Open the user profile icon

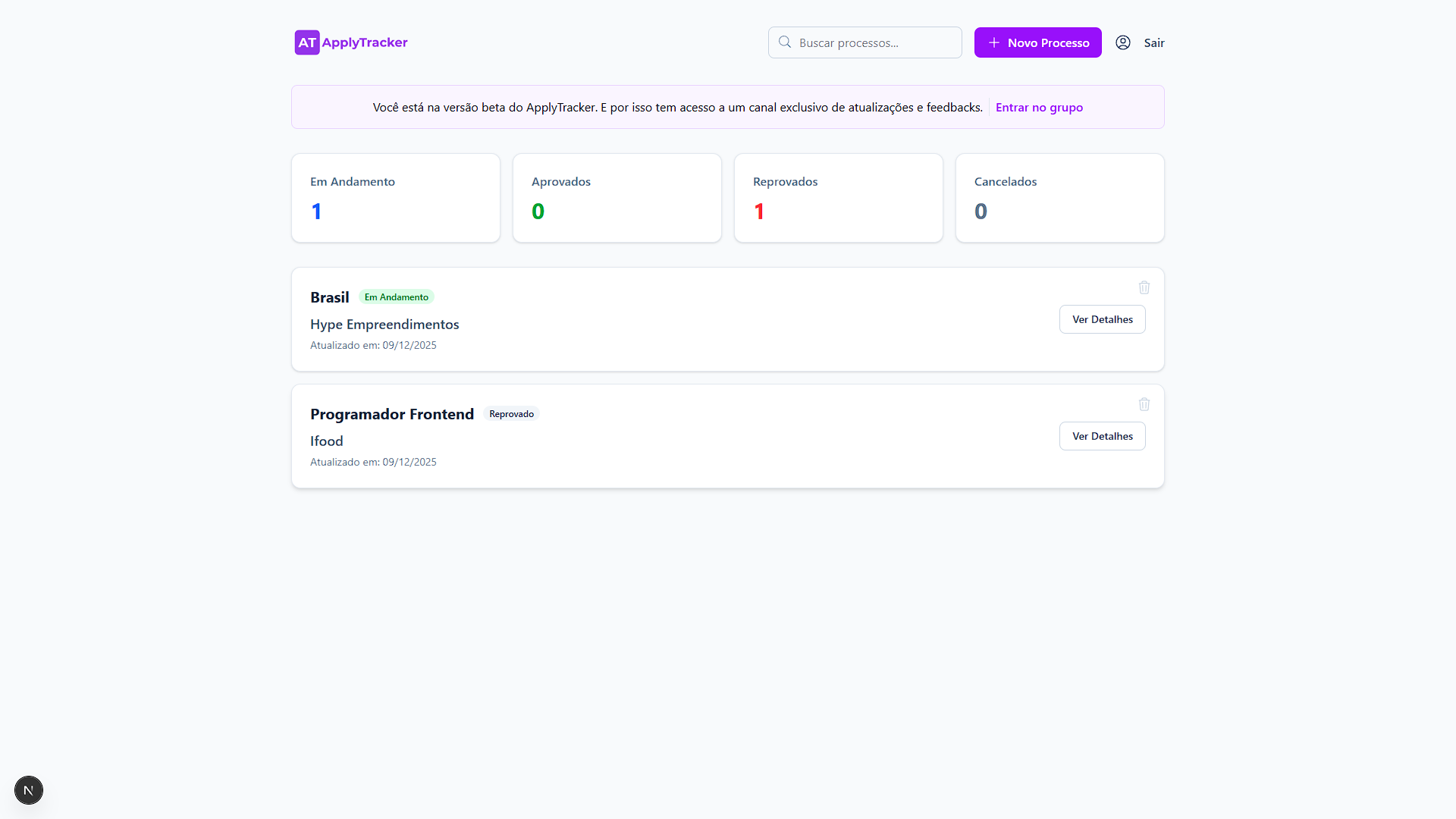(1123, 42)
